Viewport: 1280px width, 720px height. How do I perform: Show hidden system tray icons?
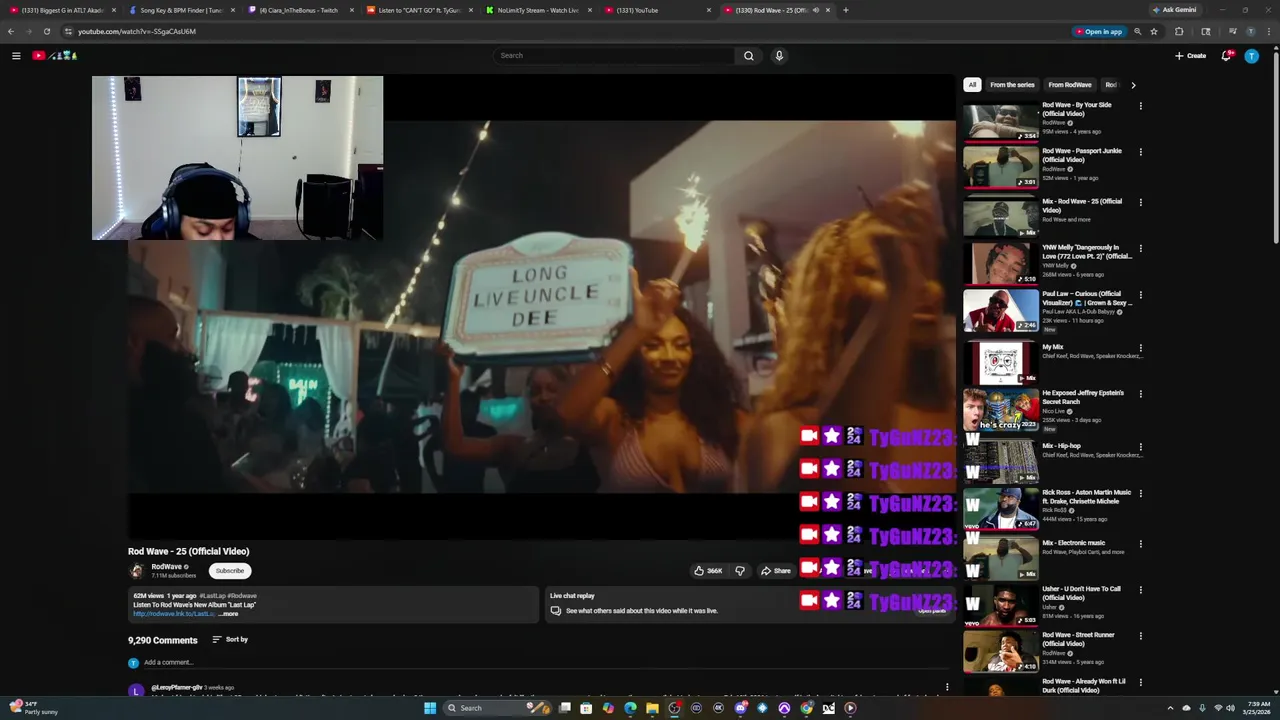tap(1170, 708)
